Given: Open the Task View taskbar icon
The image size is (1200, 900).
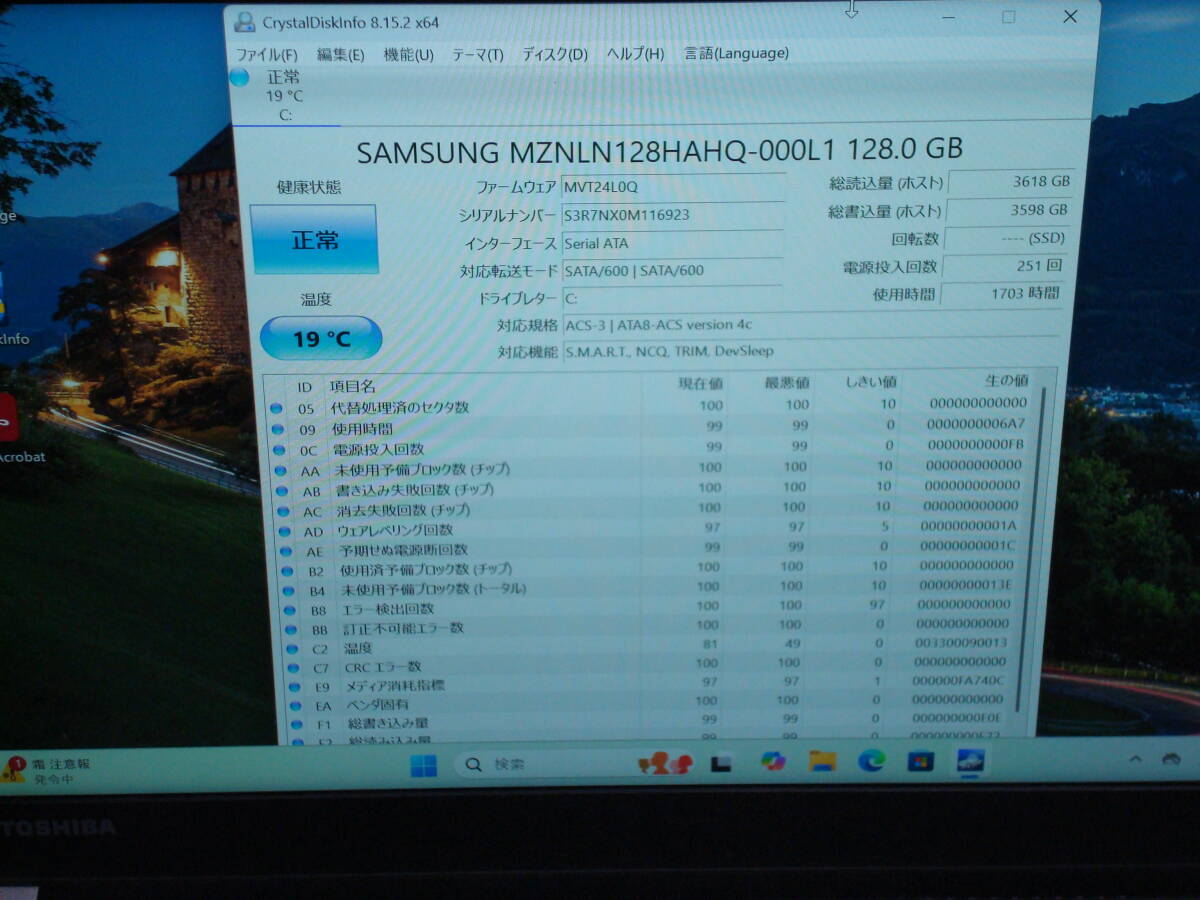Looking at the screenshot, I should 721,763.
